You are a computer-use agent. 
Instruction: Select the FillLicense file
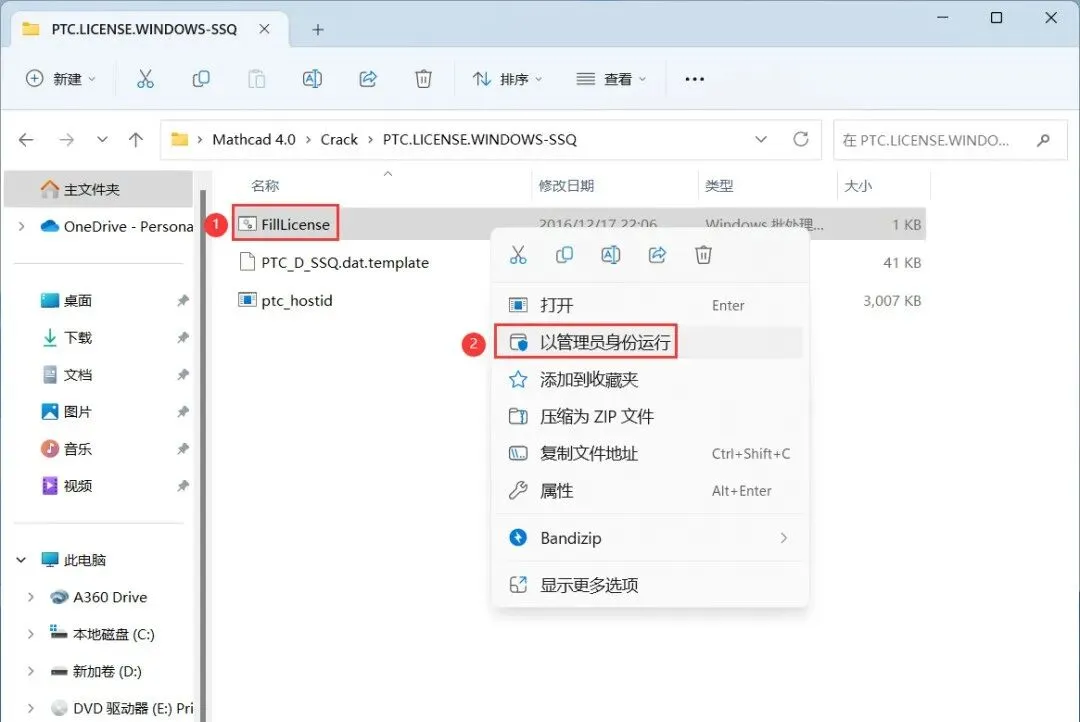[284, 224]
